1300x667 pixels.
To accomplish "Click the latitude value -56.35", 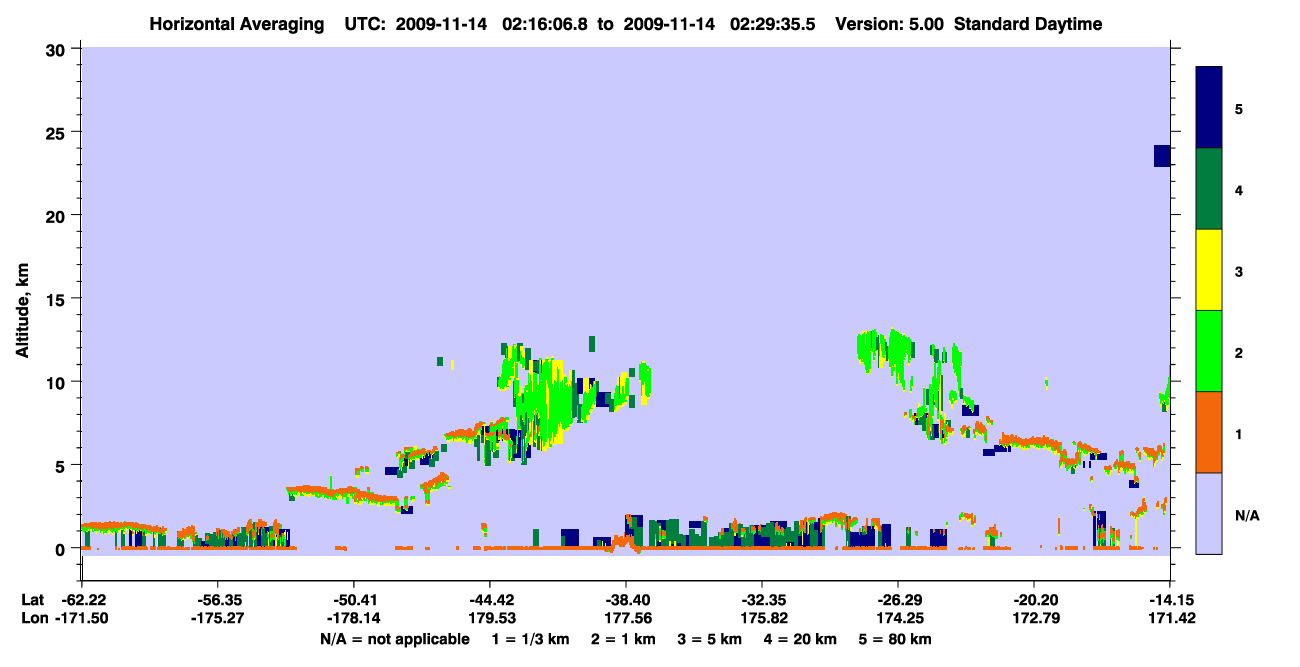I will click(x=218, y=600).
